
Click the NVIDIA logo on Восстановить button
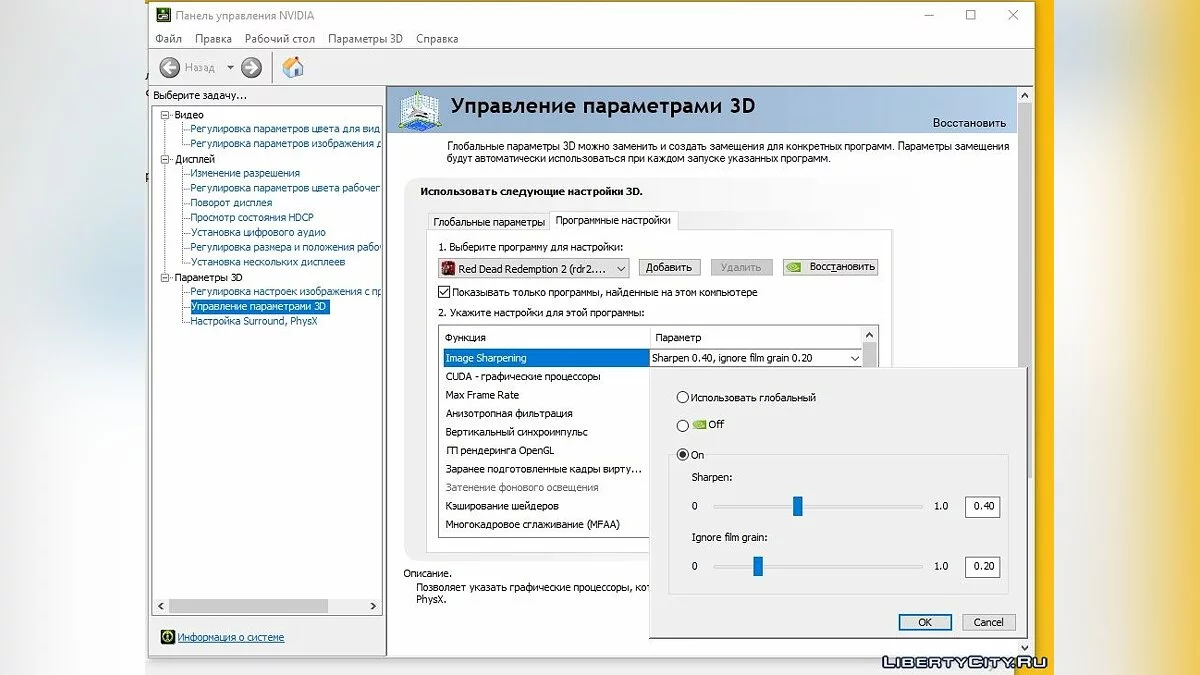(794, 267)
